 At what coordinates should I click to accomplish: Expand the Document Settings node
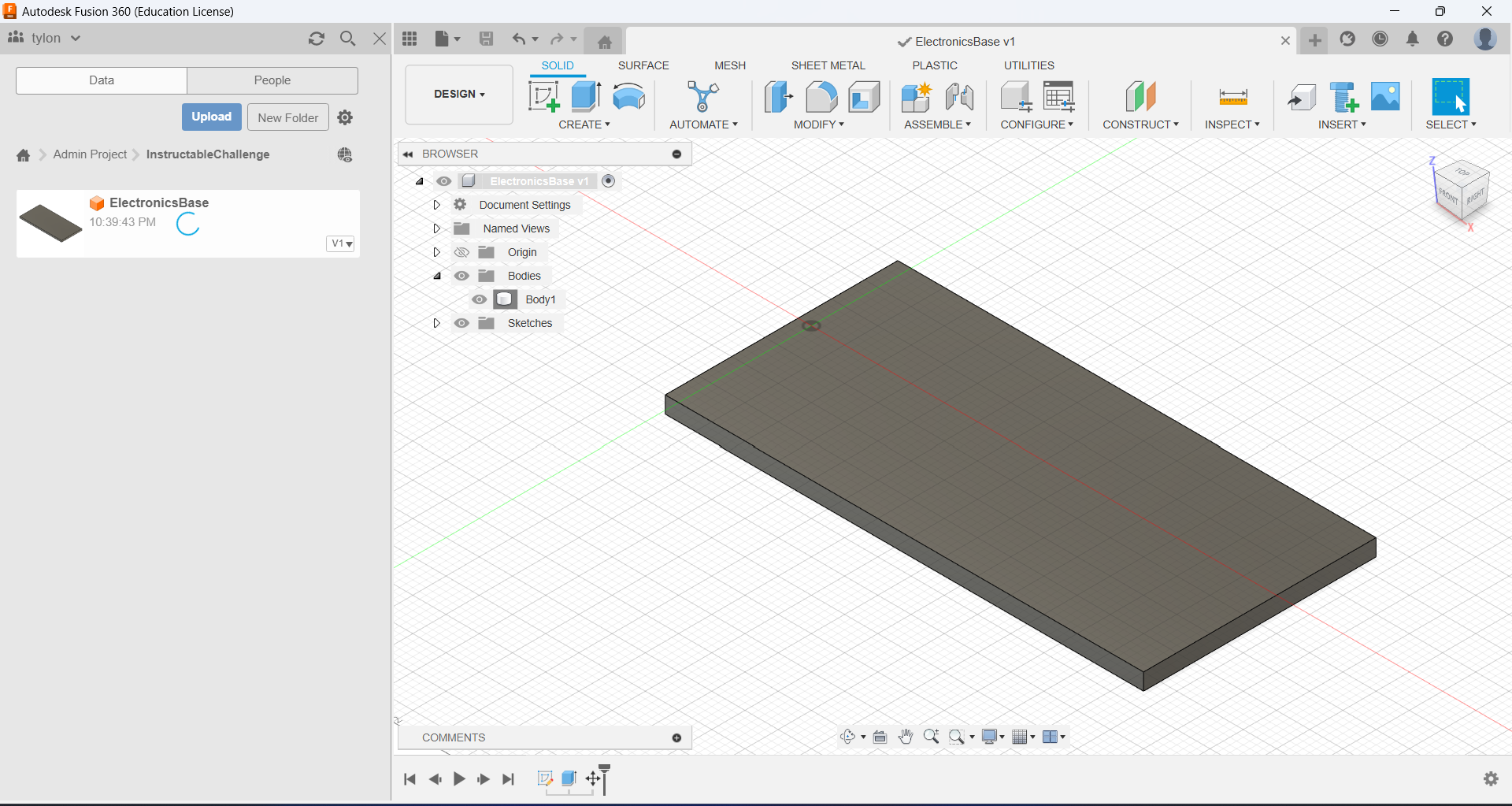(x=436, y=205)
